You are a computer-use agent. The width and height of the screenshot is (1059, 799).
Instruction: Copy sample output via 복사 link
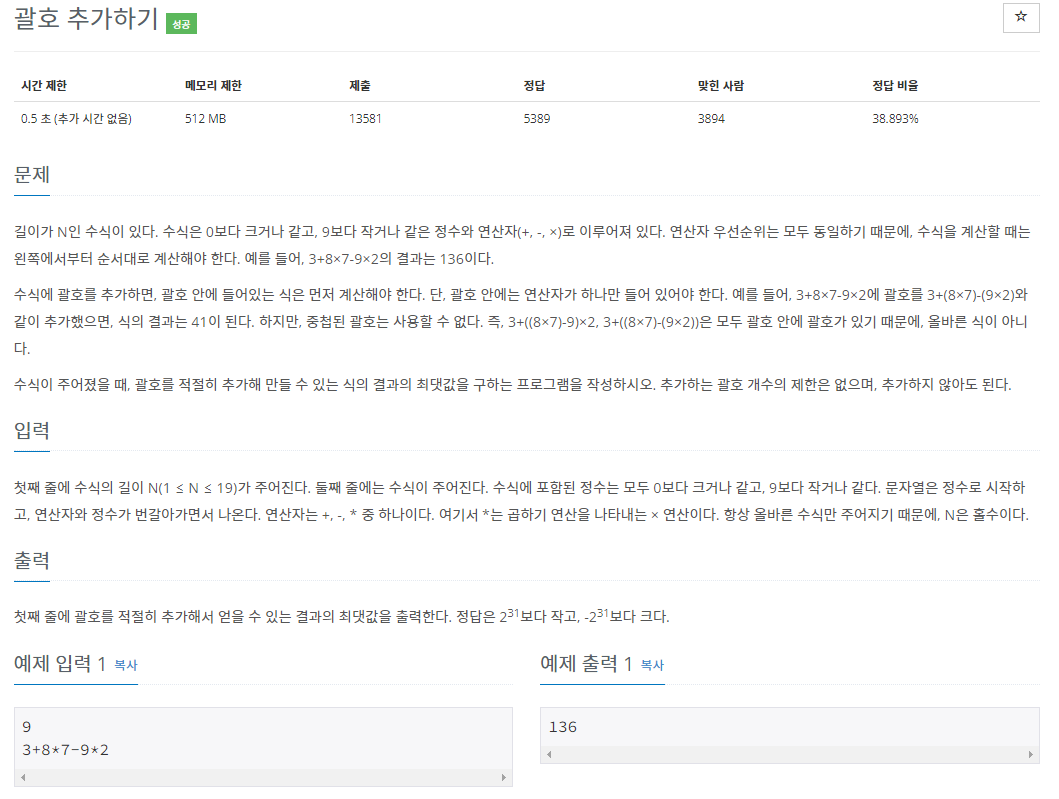coord(652,665)
